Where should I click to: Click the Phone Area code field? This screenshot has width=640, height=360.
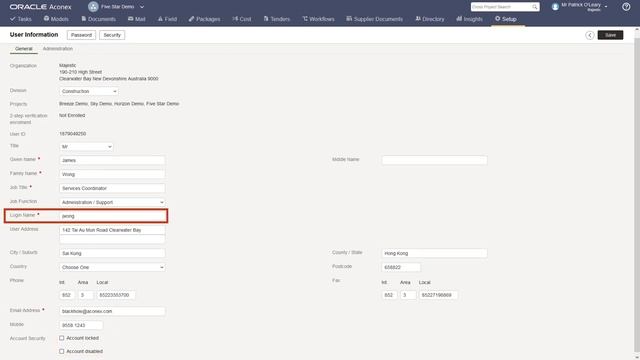pyautogui.click(x=85, y=295)
